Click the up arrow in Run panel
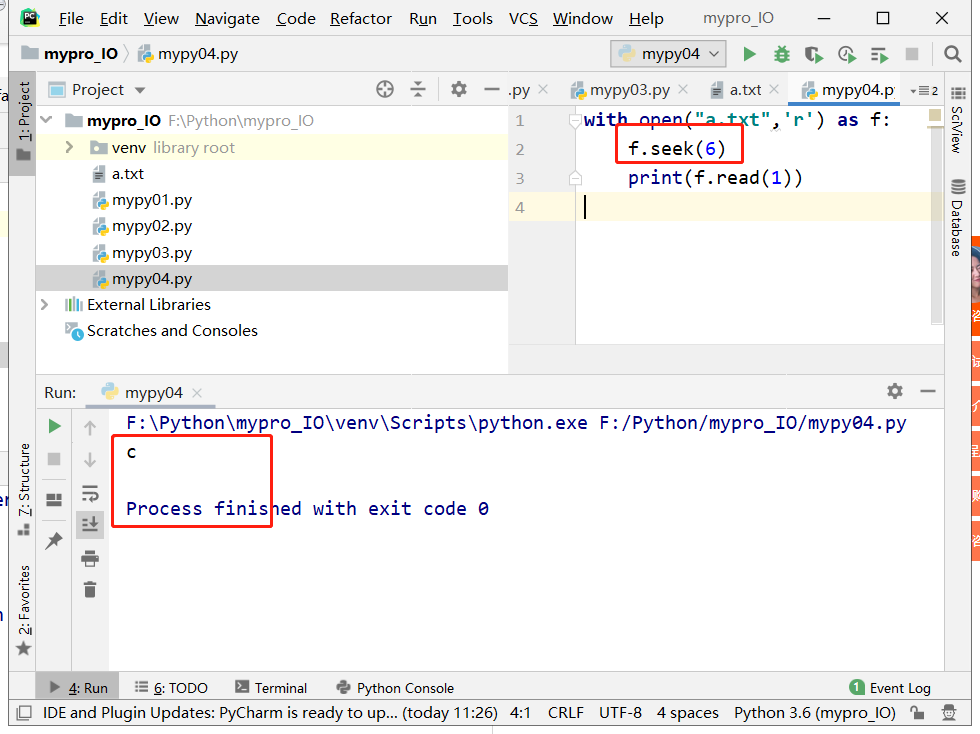Image resolution: width=980 pixels, height=734 pixels. point(90,428)
